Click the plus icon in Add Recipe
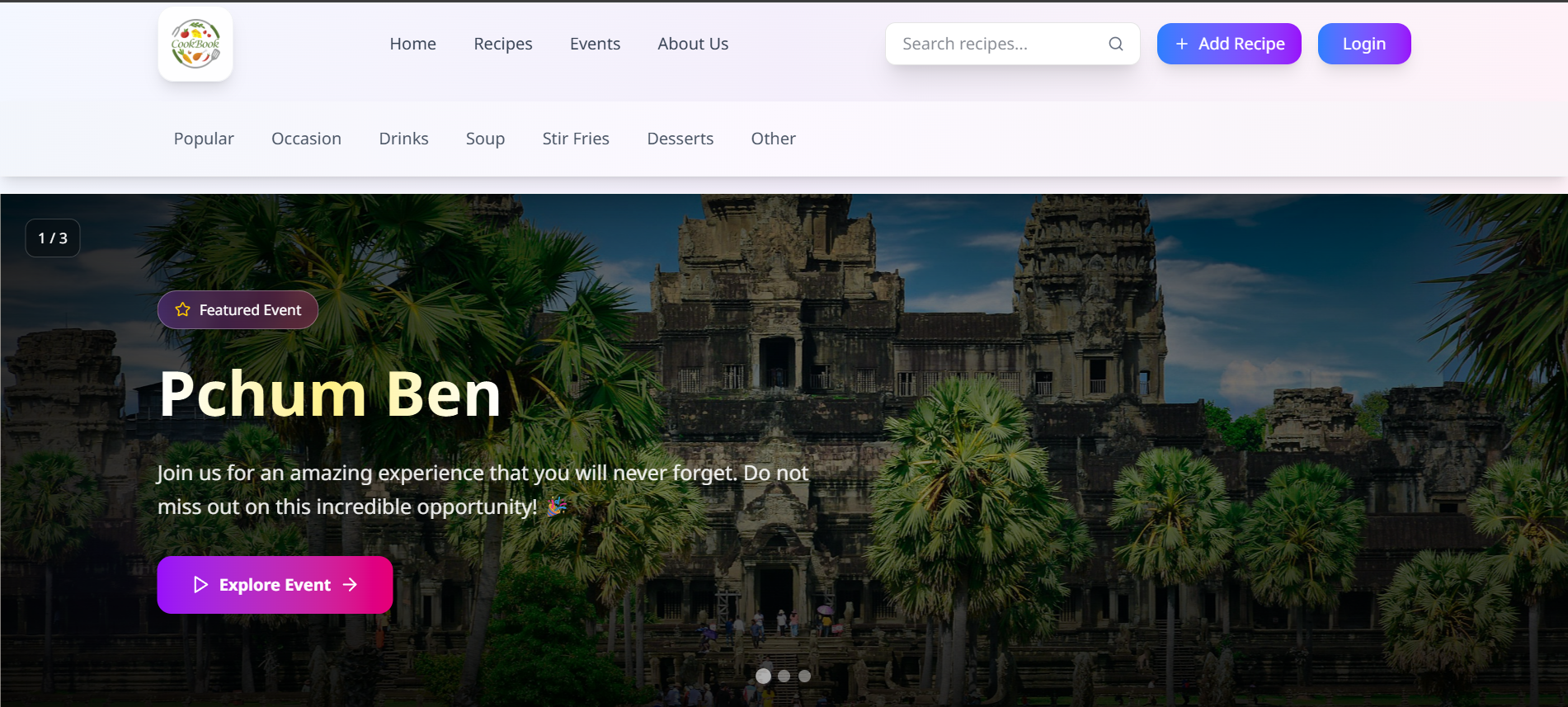Screen dimensions: 1568x707 coord(1181,44)
